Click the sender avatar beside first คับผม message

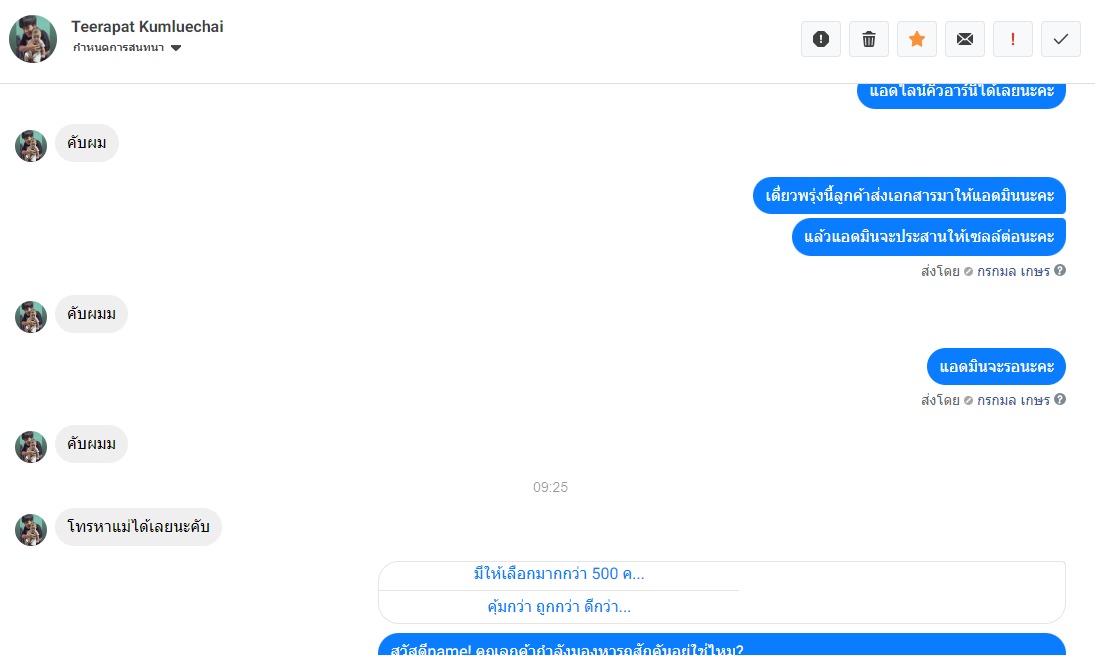(31, 146)
